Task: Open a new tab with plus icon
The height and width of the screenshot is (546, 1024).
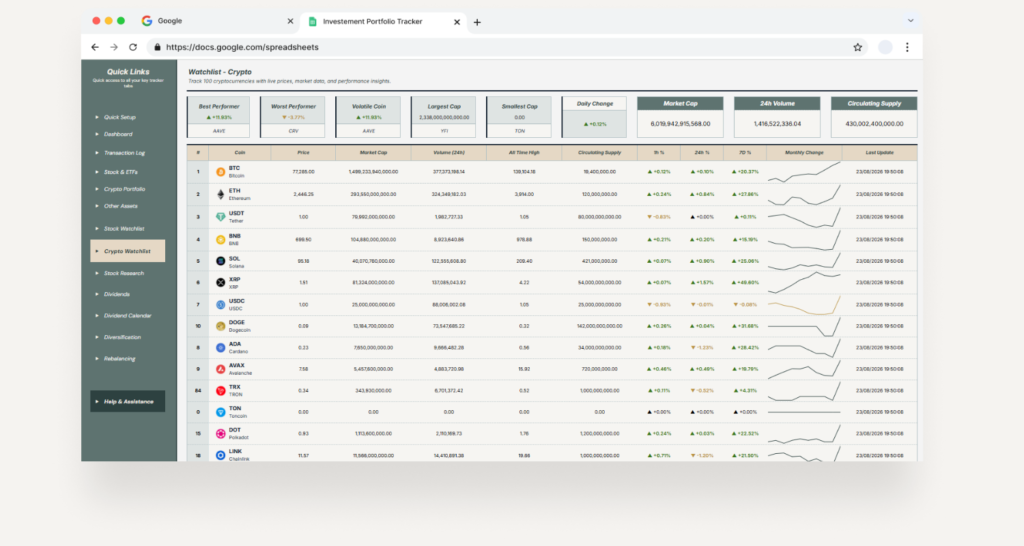Action: pyautogui.click(x=477, y=22)
